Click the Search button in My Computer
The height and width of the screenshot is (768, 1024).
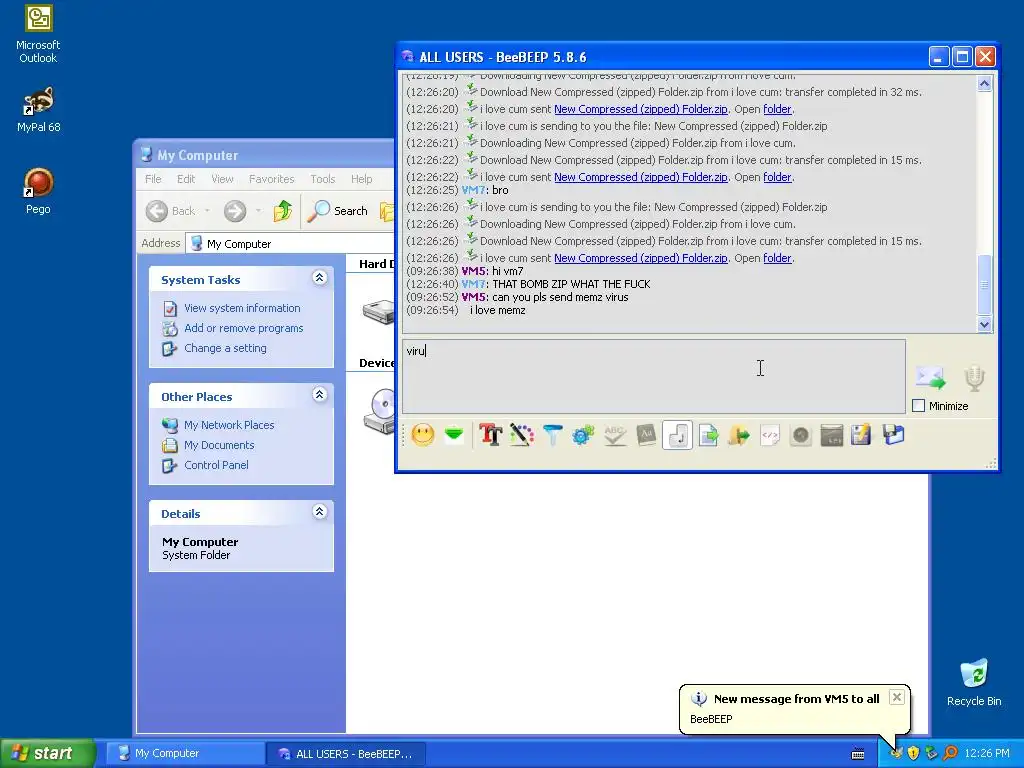coord(338,211)
